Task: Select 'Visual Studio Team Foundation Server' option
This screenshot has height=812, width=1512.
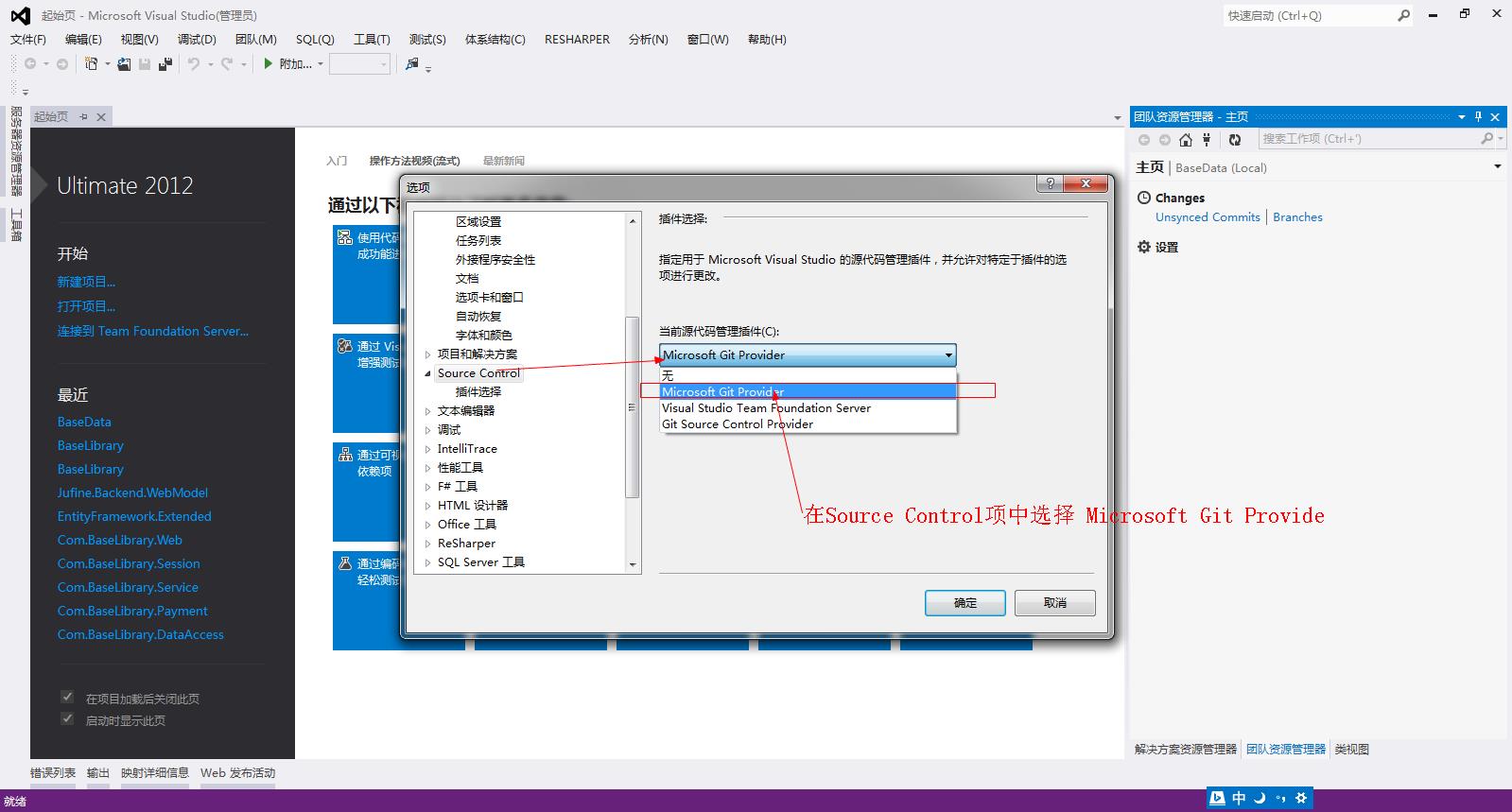Action: click(808, 408)
